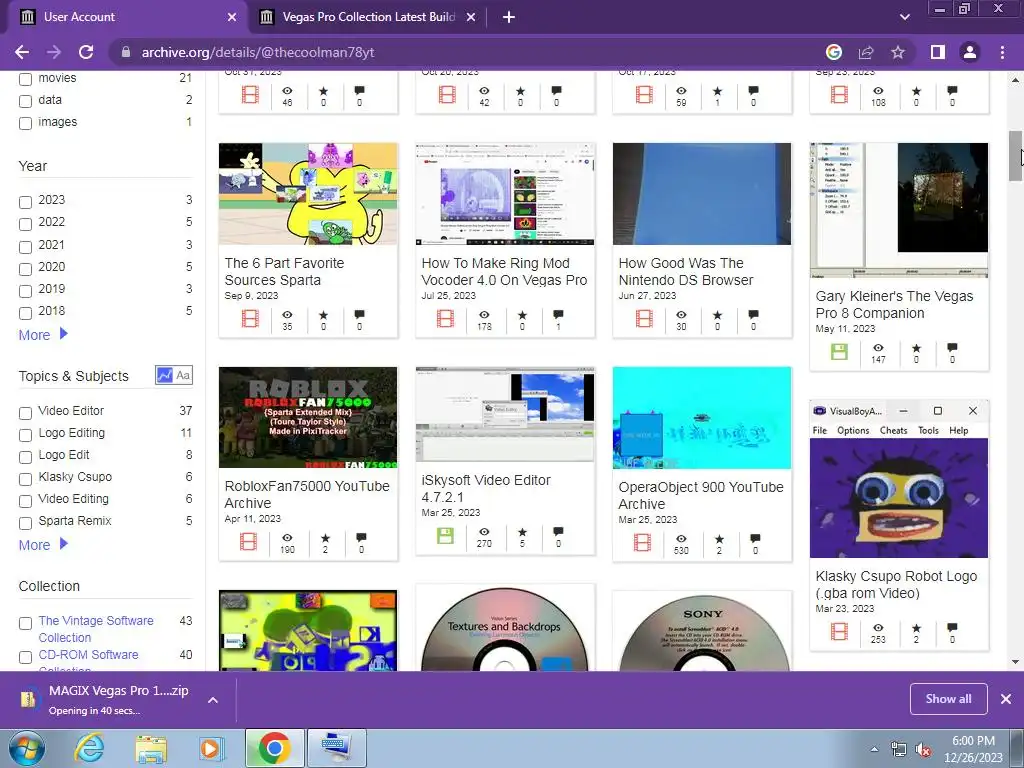The width and height of the screenshot is (1024, 768).
Task: Check the movies media type filter
Action: (x=25, y=80)
